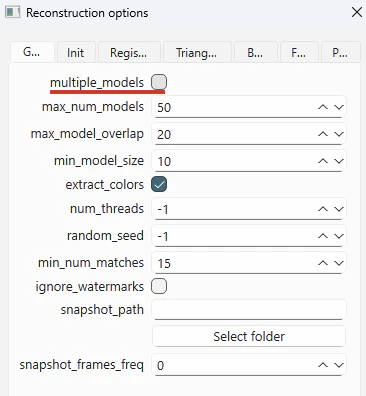Enable the multiple_models checkbox
Viewport: 366px width, 396px height.
pyautogui.click(x=159, y=82)
